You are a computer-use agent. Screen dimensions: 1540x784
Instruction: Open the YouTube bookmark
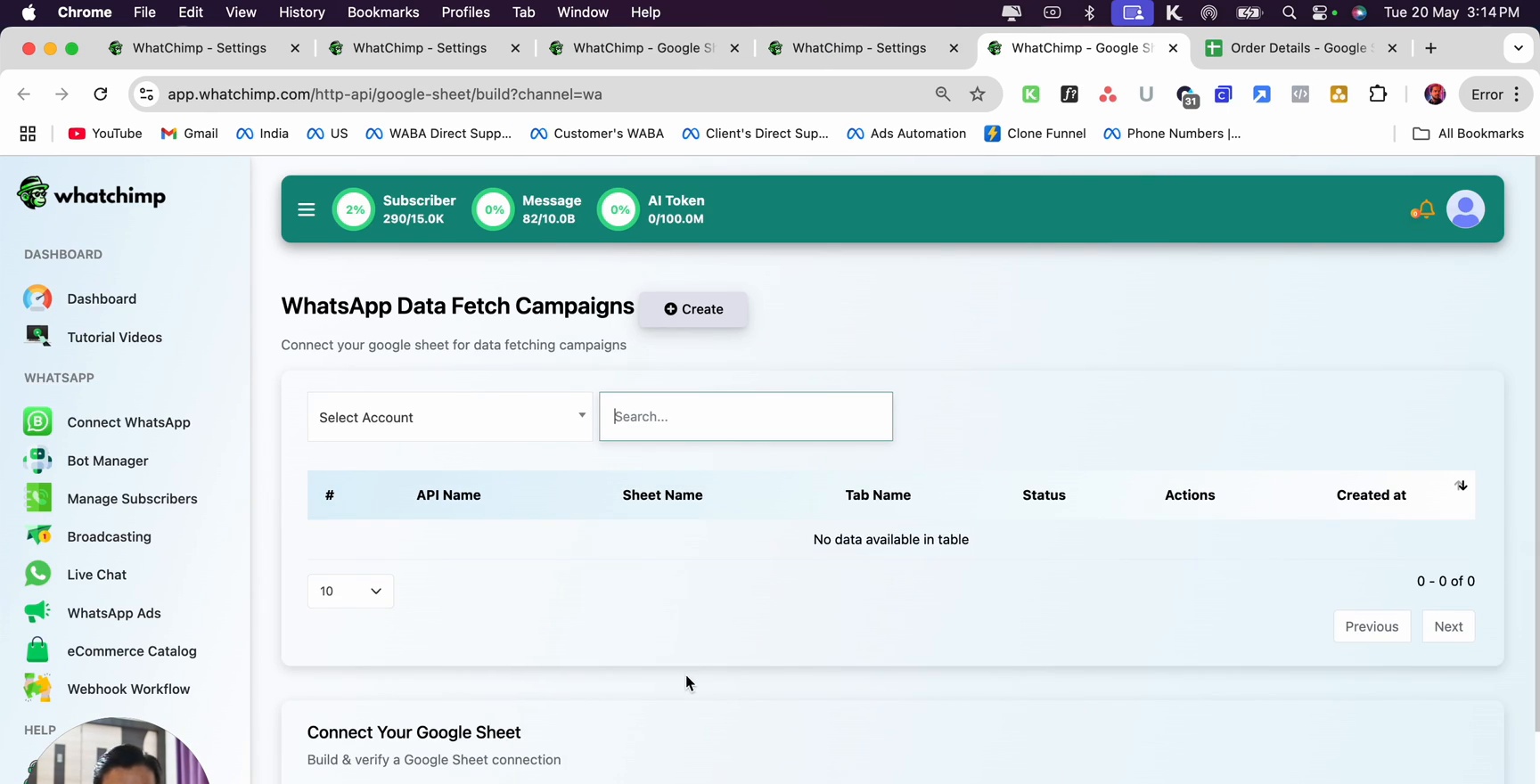pos(105,134)
